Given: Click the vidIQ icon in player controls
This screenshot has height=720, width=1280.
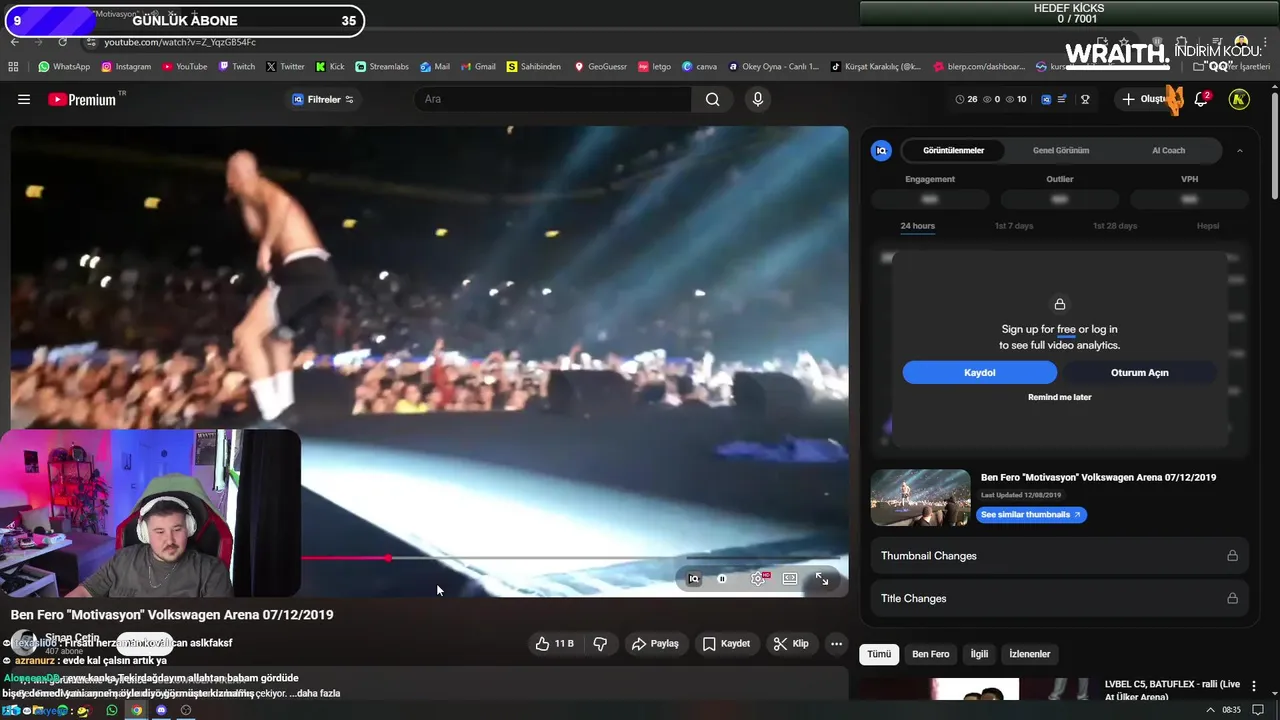Looking at the screenshot, I should [694, 579].
